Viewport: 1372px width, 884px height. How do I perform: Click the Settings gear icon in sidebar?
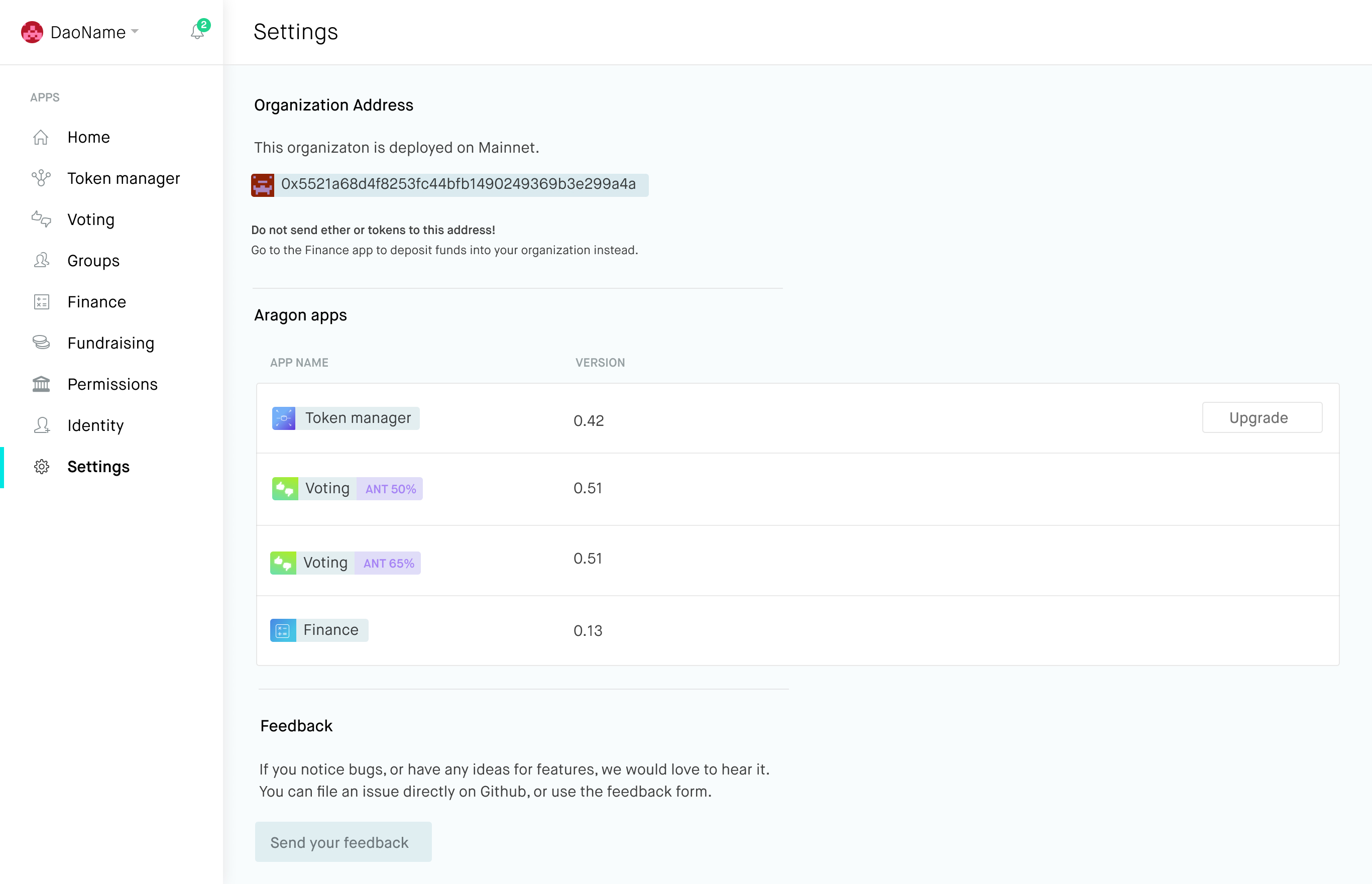(x=41, y=467)
